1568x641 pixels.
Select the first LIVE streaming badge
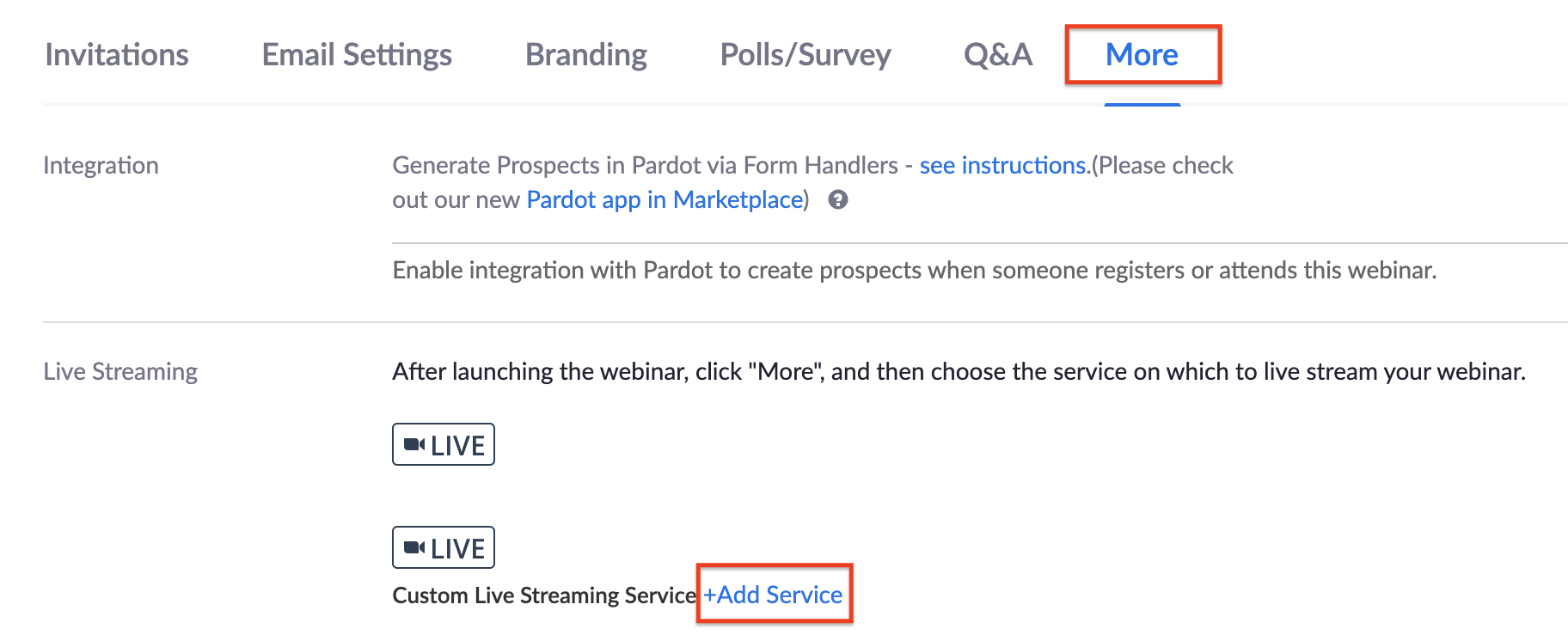click(444, 444)
